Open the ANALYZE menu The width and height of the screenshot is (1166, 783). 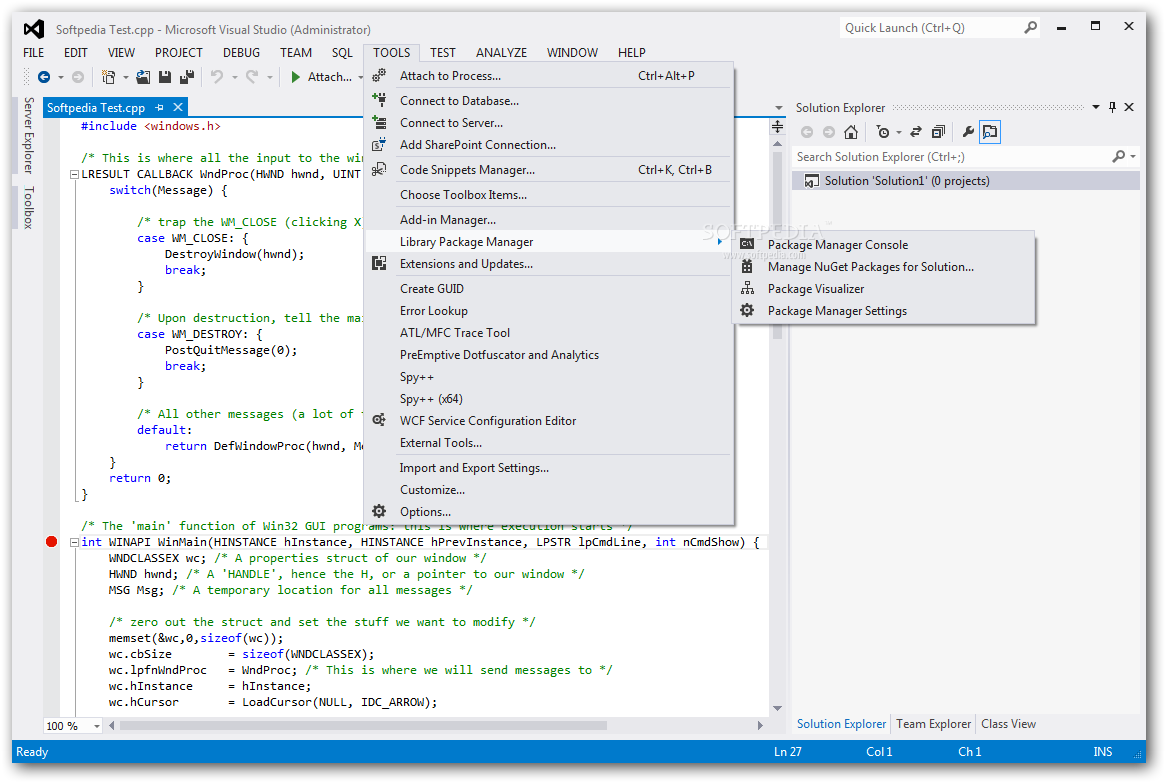pyautogui.click(x=501, y=53)
